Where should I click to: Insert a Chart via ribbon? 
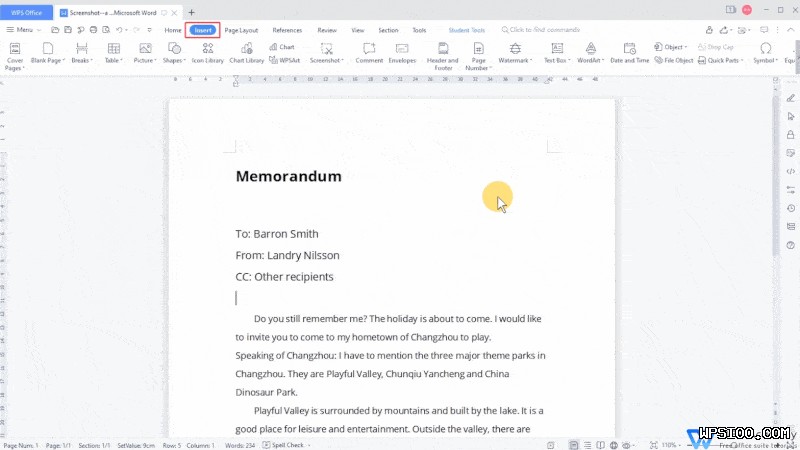click(281, 47)
